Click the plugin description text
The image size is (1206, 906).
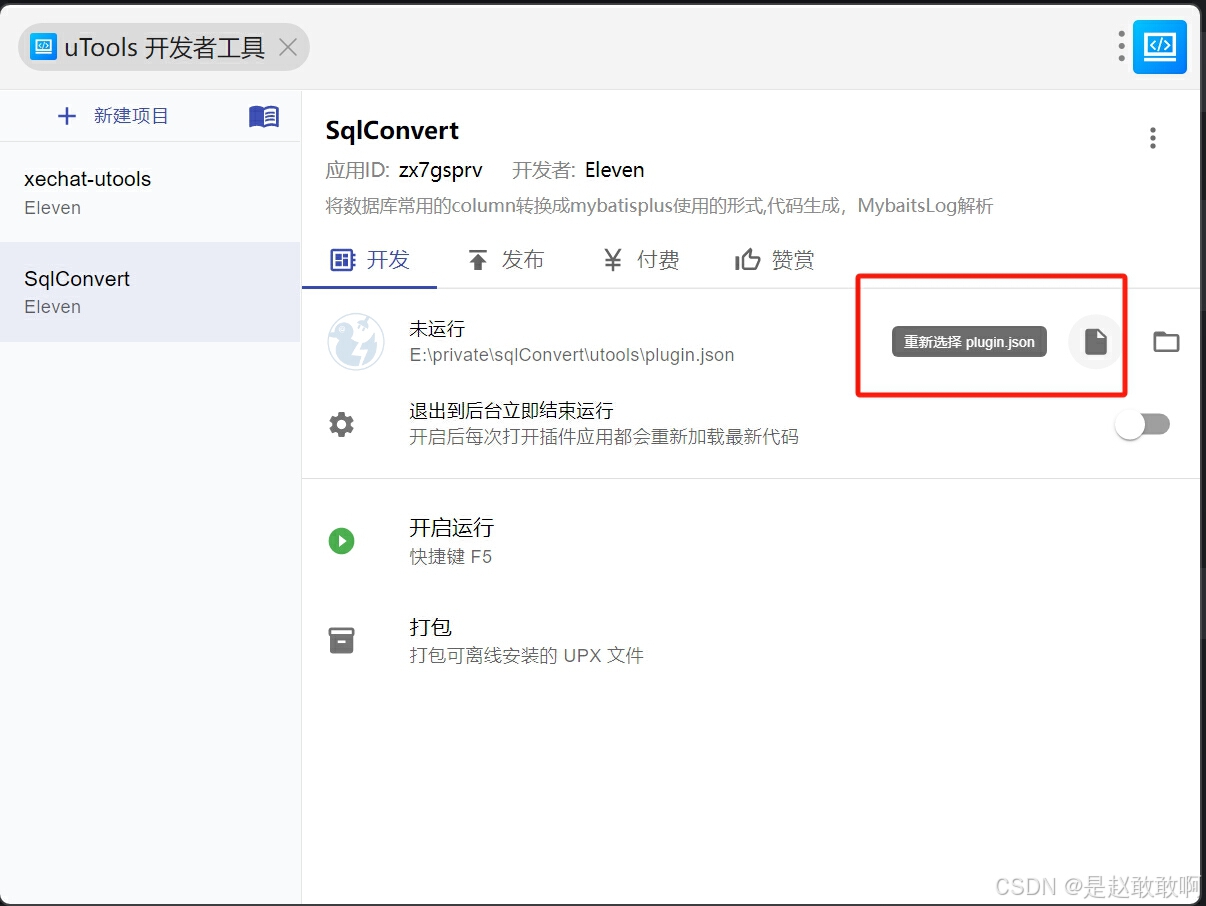pos(660,207)
